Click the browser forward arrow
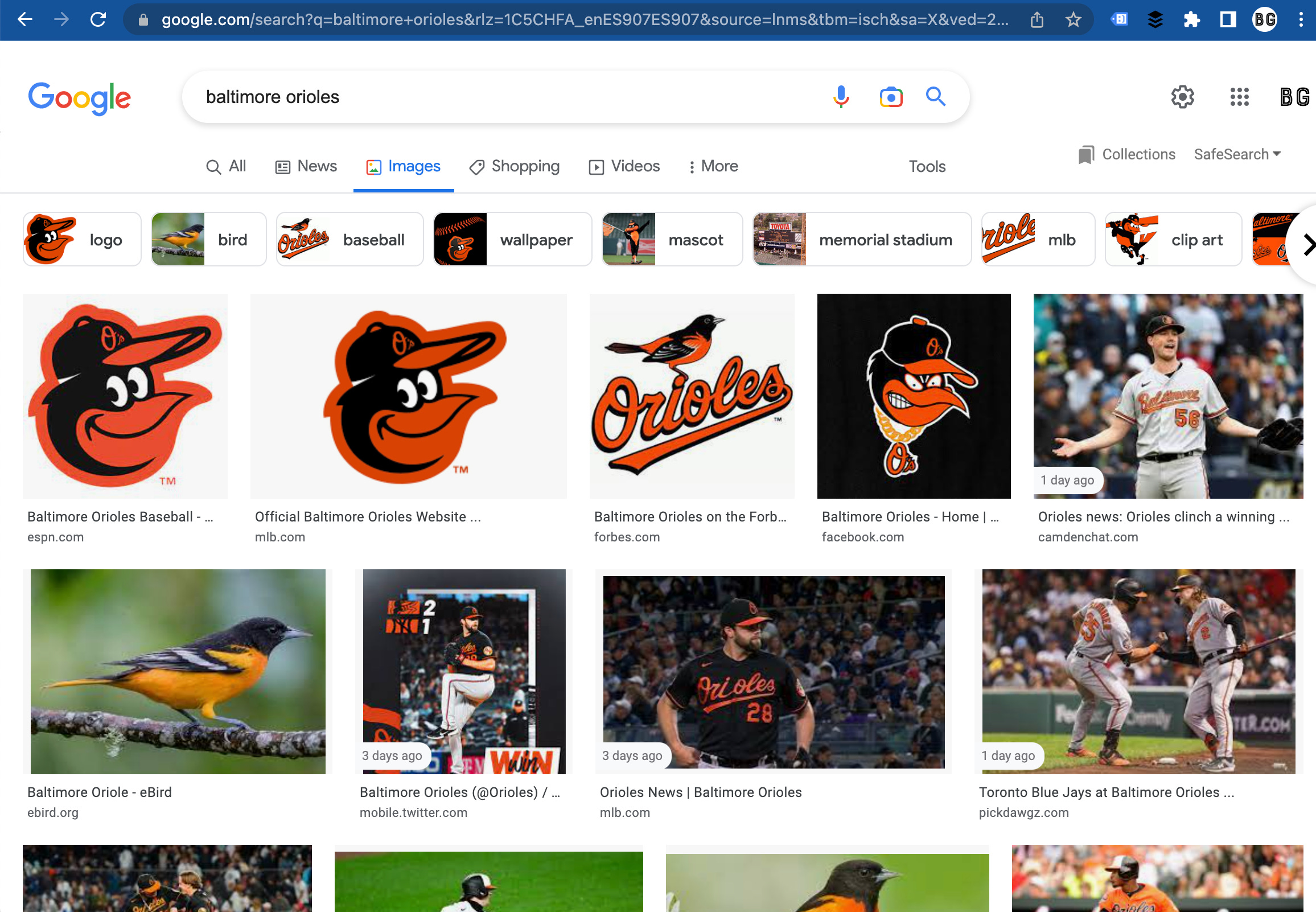The height and width of the screenshot is (912, 1316). coord(61,19)
